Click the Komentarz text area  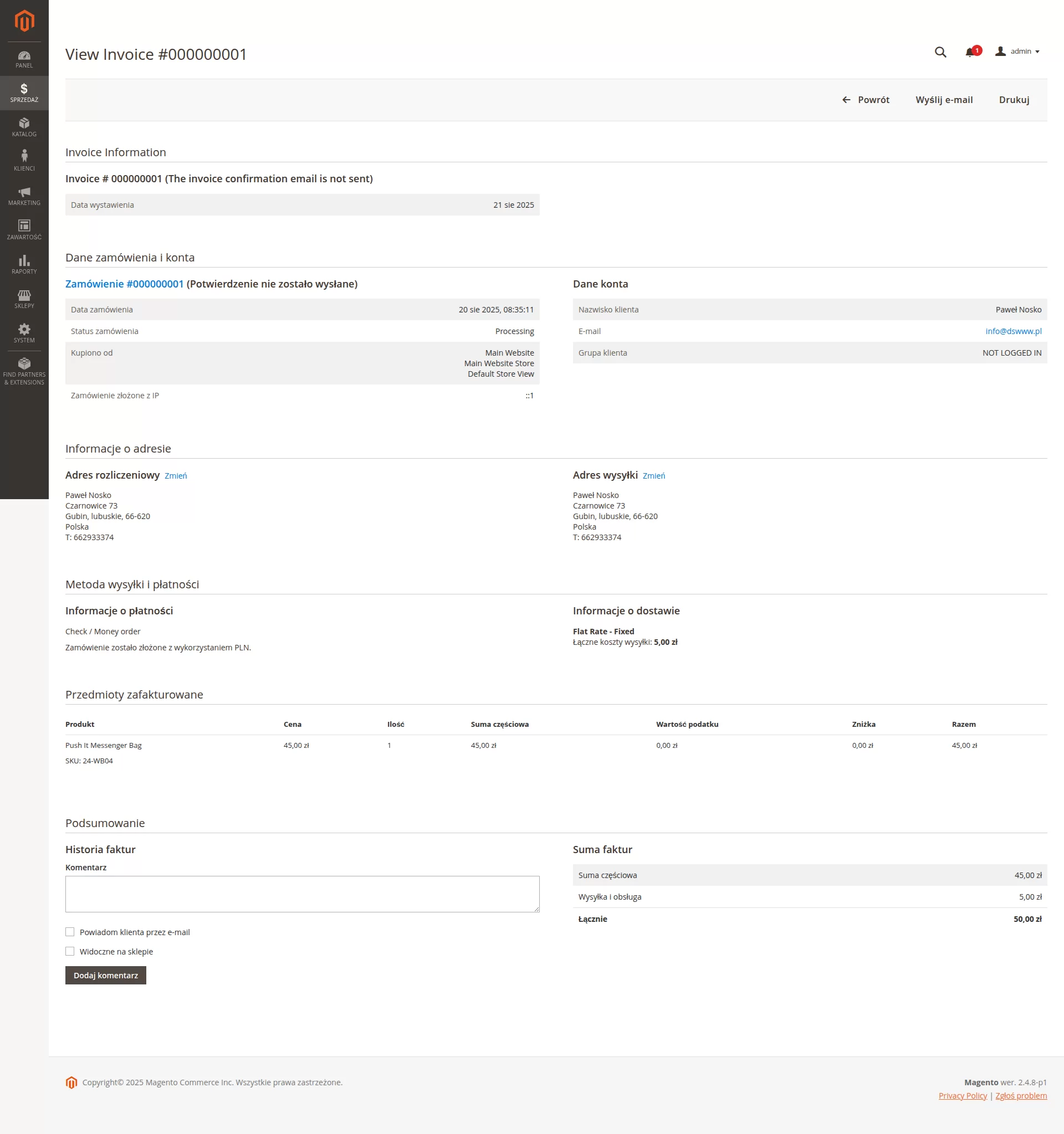(x=302, y=893)
